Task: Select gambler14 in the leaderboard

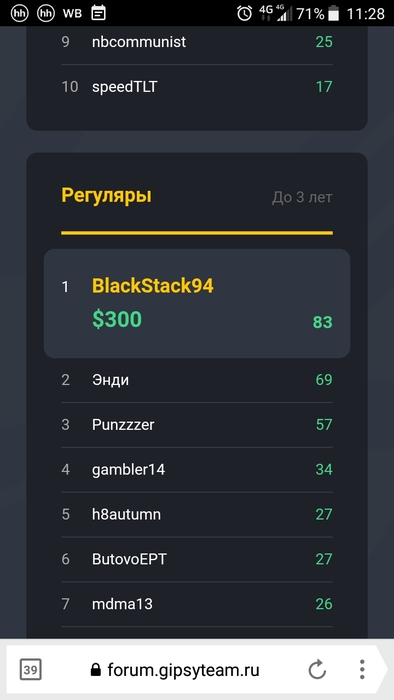Action: [x=197, y=470]
